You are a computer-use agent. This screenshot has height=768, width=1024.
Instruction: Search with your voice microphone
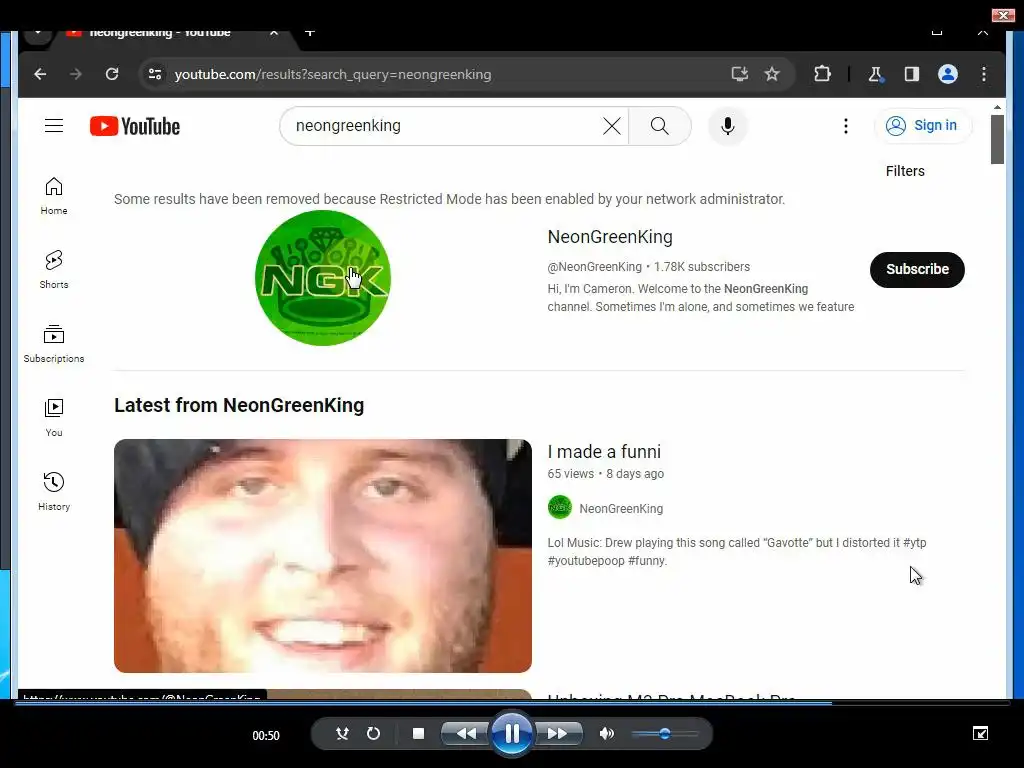[728, 126]
